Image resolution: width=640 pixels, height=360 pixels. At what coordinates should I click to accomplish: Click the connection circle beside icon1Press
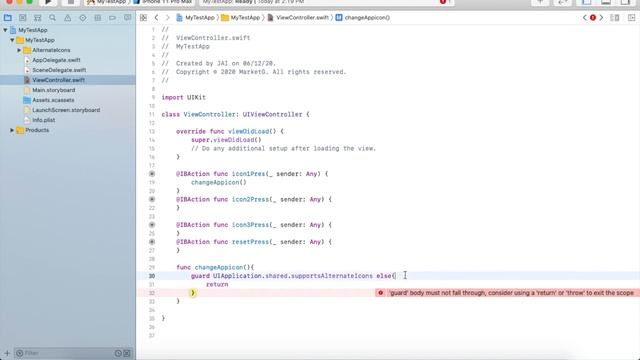152,174
